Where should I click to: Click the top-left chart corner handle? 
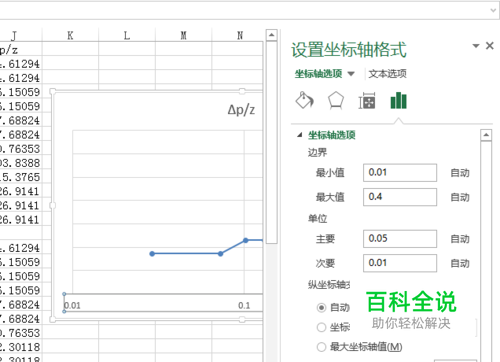coord(52,91)
